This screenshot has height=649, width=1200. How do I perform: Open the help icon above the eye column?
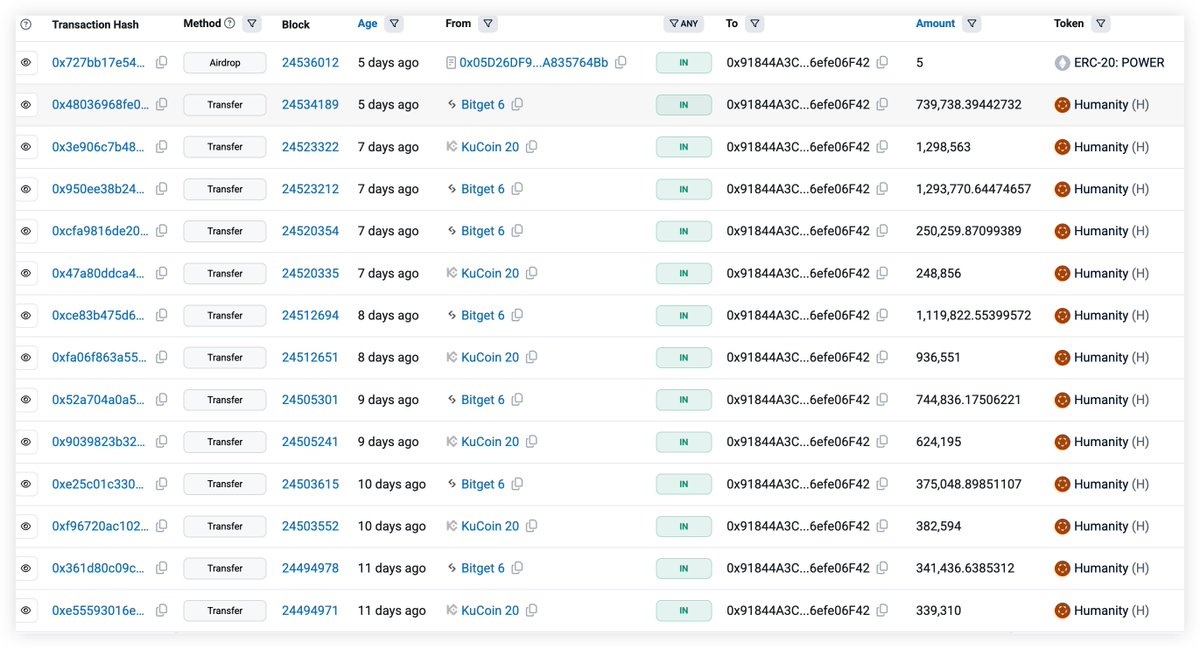click(x=26, y=24)
